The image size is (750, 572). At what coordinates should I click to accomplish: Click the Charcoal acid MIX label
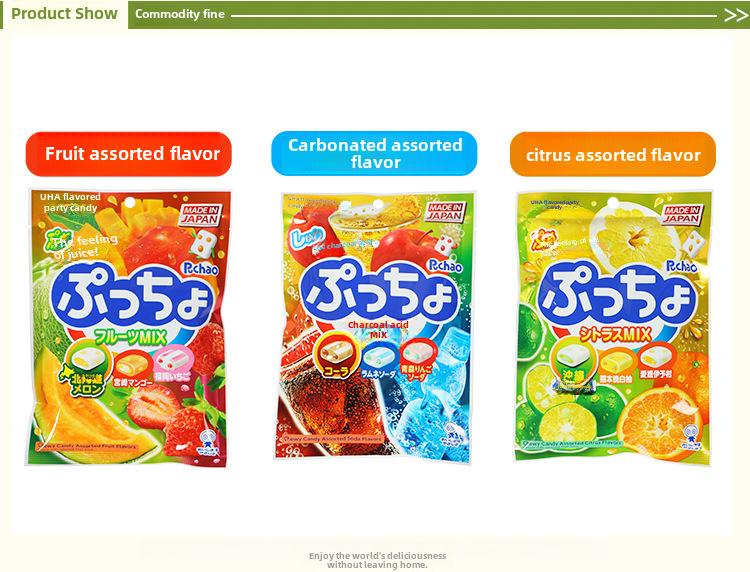coord(378,330)
